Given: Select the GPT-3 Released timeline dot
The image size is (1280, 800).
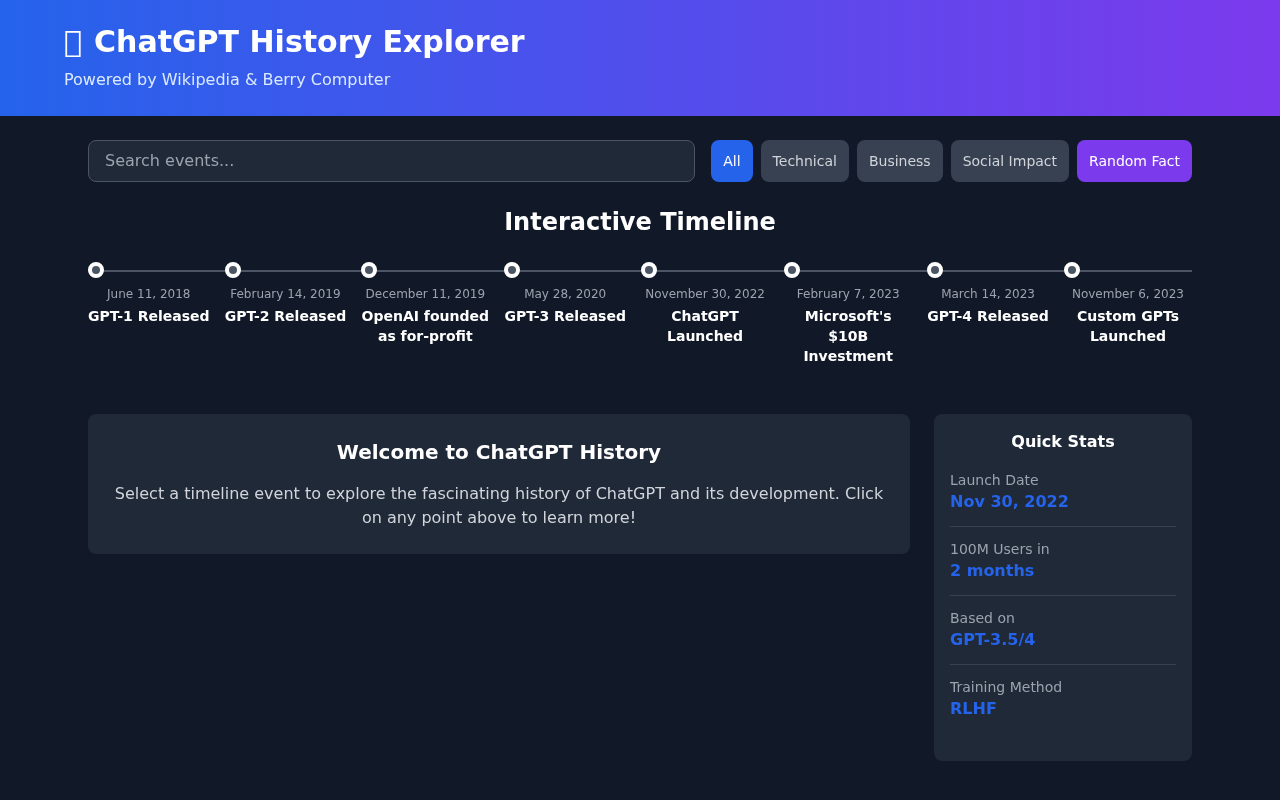Looking at the screenshot, I should click(x=512, y=269).
